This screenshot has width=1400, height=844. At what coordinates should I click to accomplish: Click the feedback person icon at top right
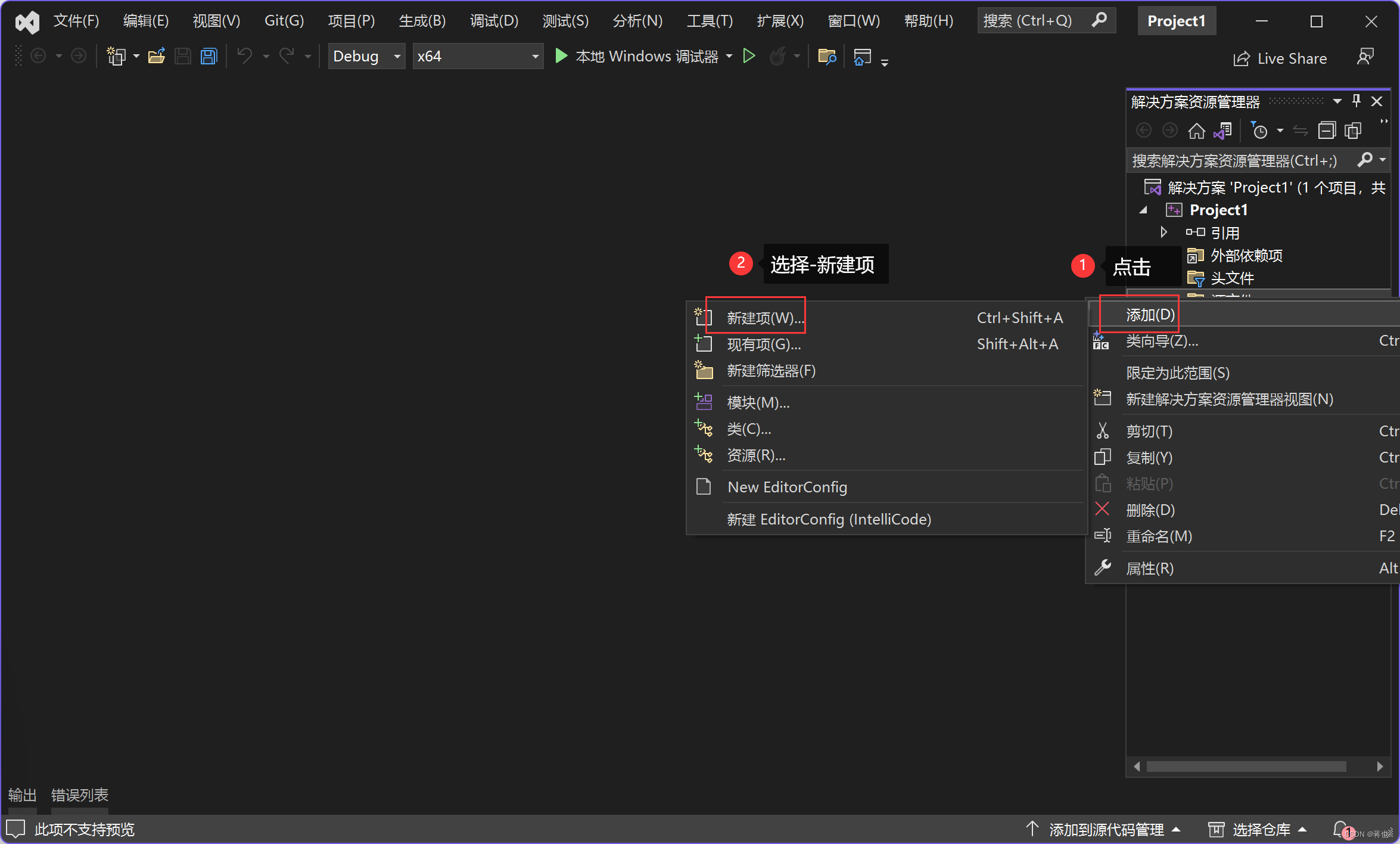[1365, 57]
